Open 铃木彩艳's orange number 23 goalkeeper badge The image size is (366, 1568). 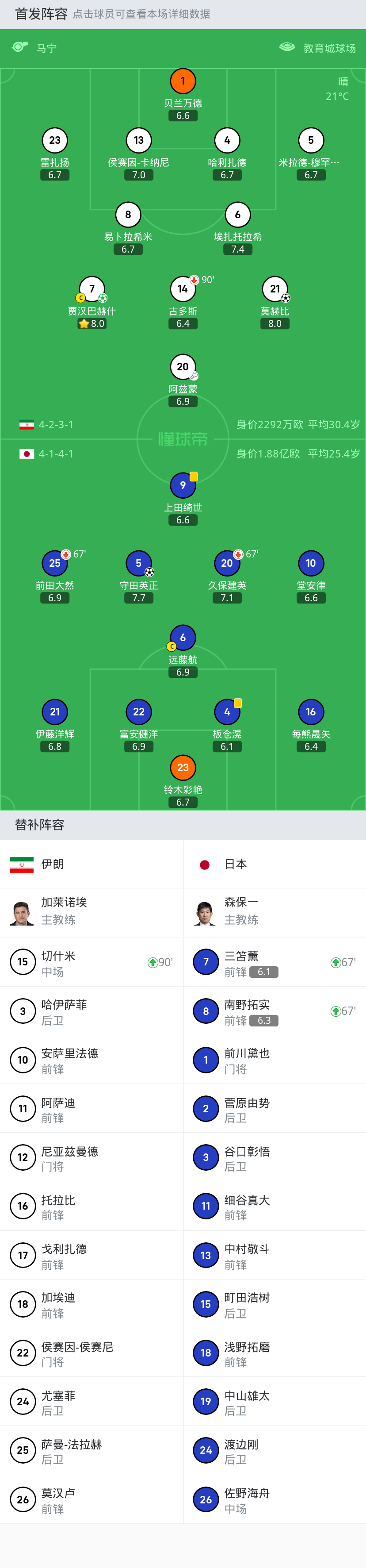tap(183, 768)
